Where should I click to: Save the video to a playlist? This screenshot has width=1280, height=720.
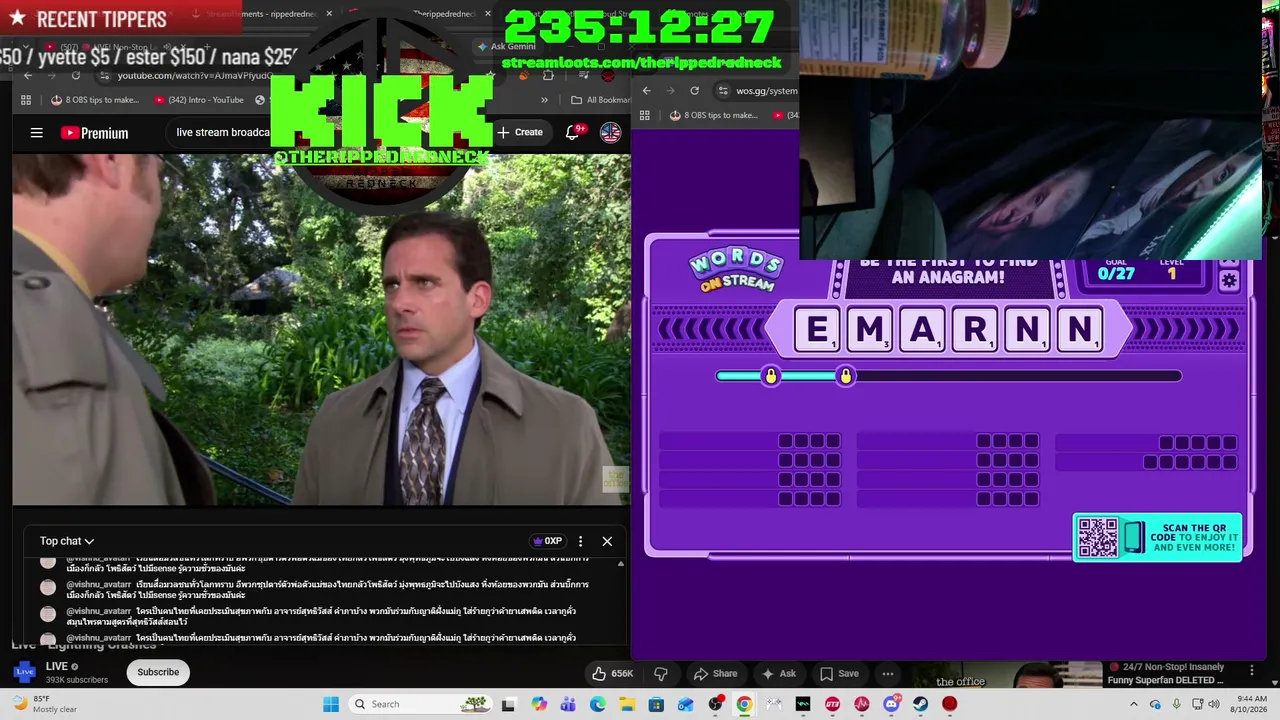coord(839,673)
